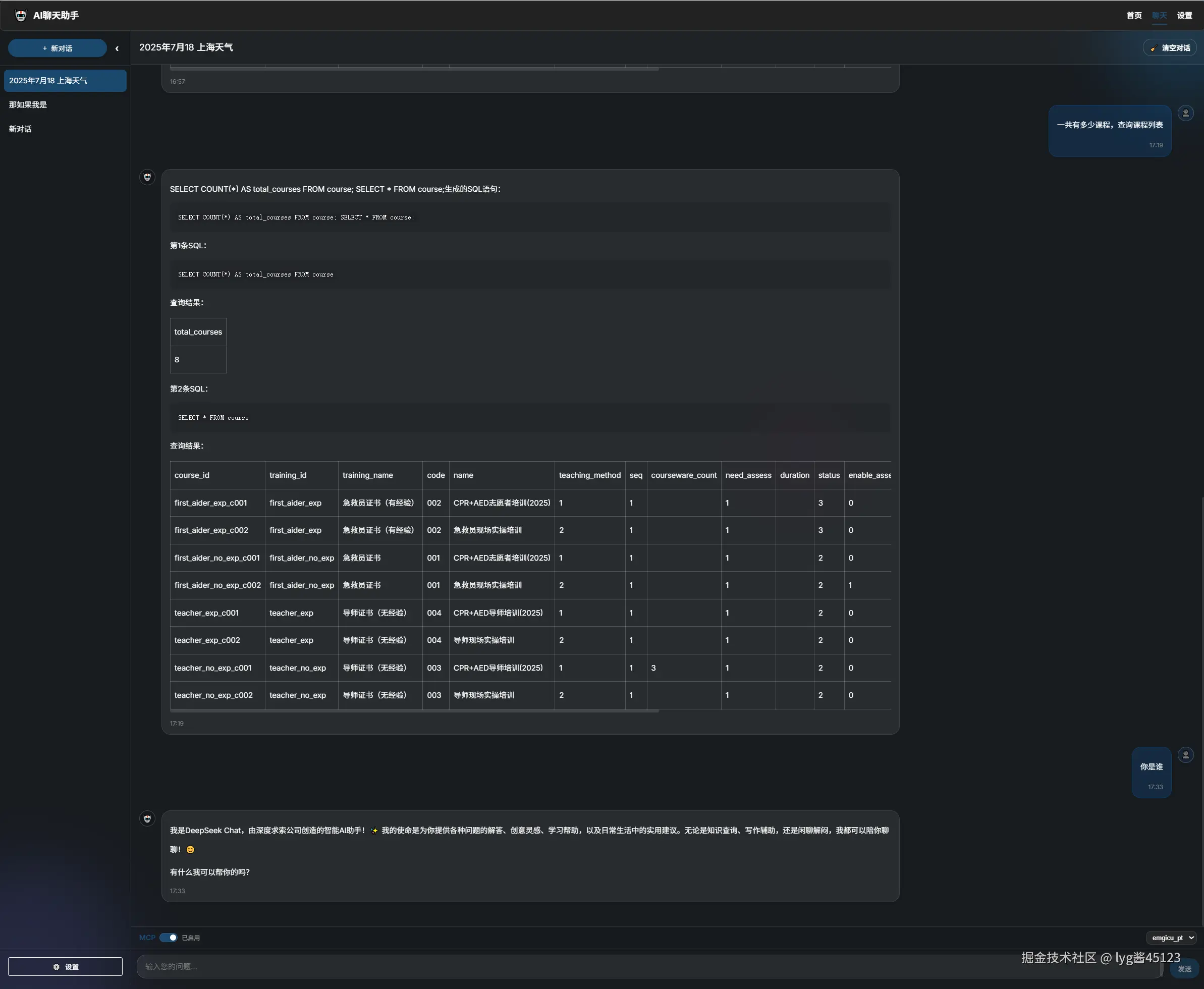Start a new chat with 新对话 button
The height and width of the screenshot is (989, 1204).
[x=57, y=48]
